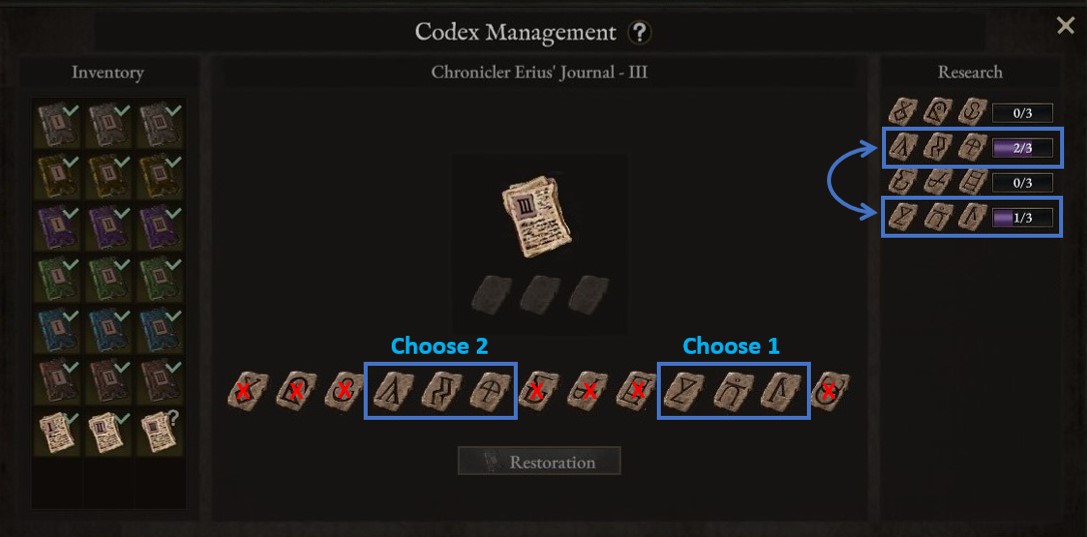The height and width of the screenshot is (537, 1087).
Task: Select the gray book marked I in Inventory
Action: click(58, 125)
